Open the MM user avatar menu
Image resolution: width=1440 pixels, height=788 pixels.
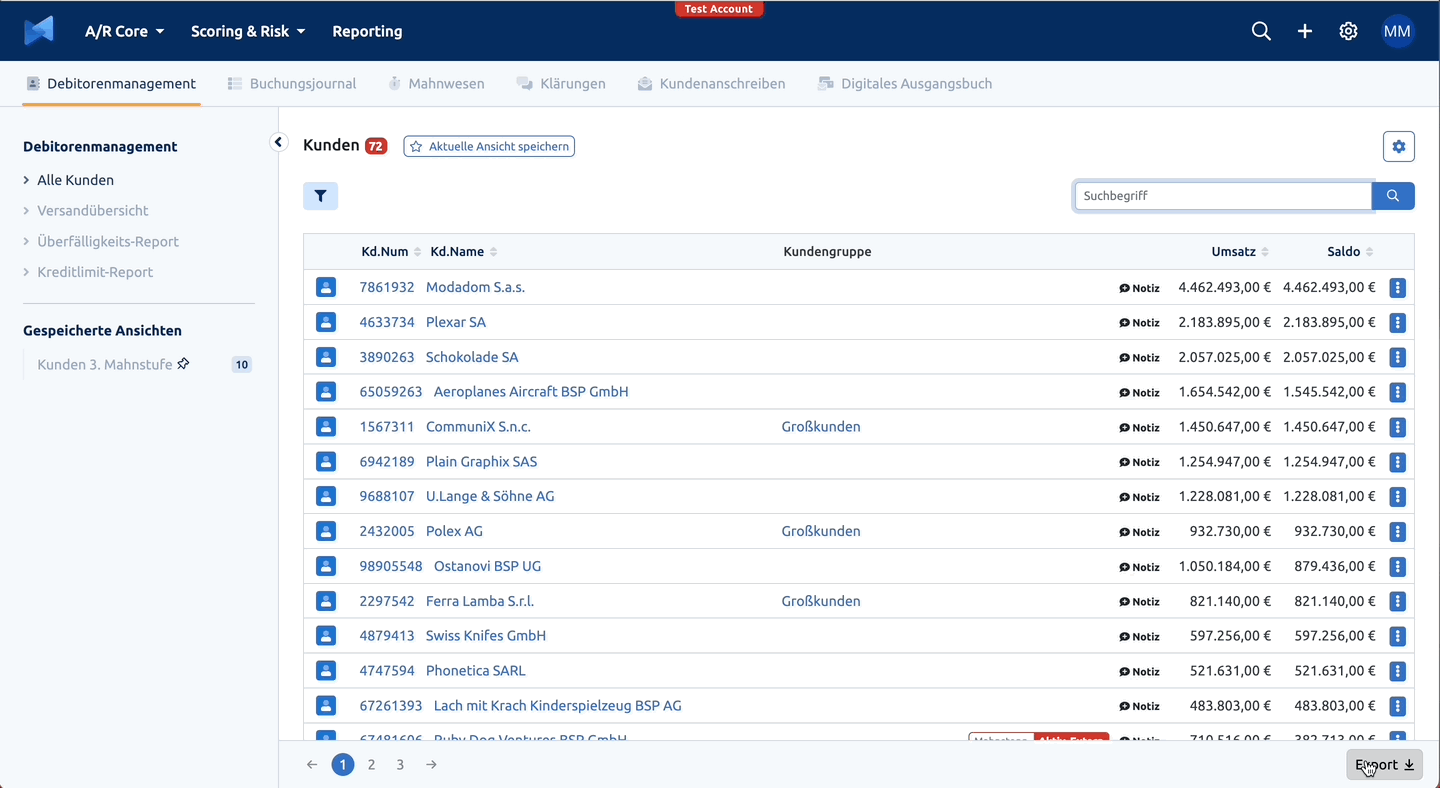(x=1397, y=31)
